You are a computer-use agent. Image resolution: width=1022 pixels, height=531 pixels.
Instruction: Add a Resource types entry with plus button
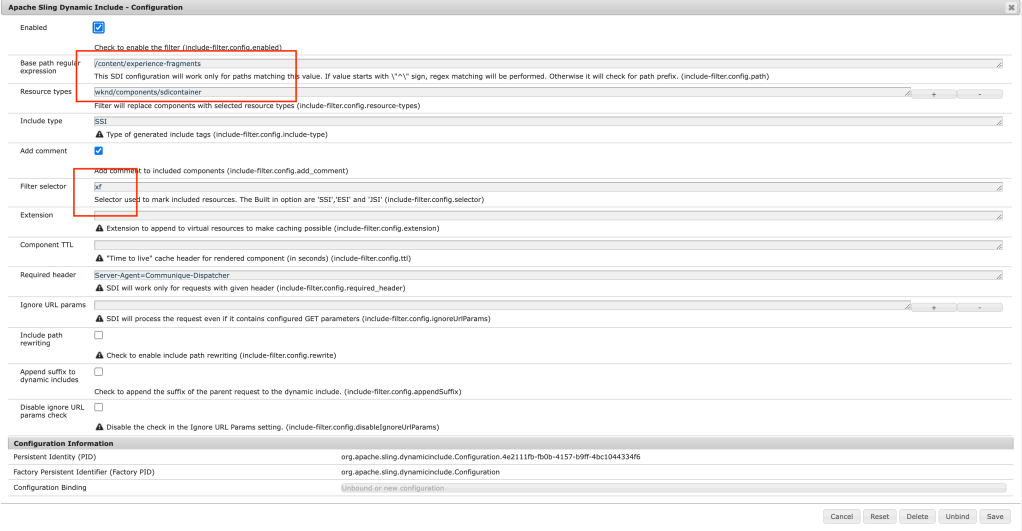click(934, 93)
